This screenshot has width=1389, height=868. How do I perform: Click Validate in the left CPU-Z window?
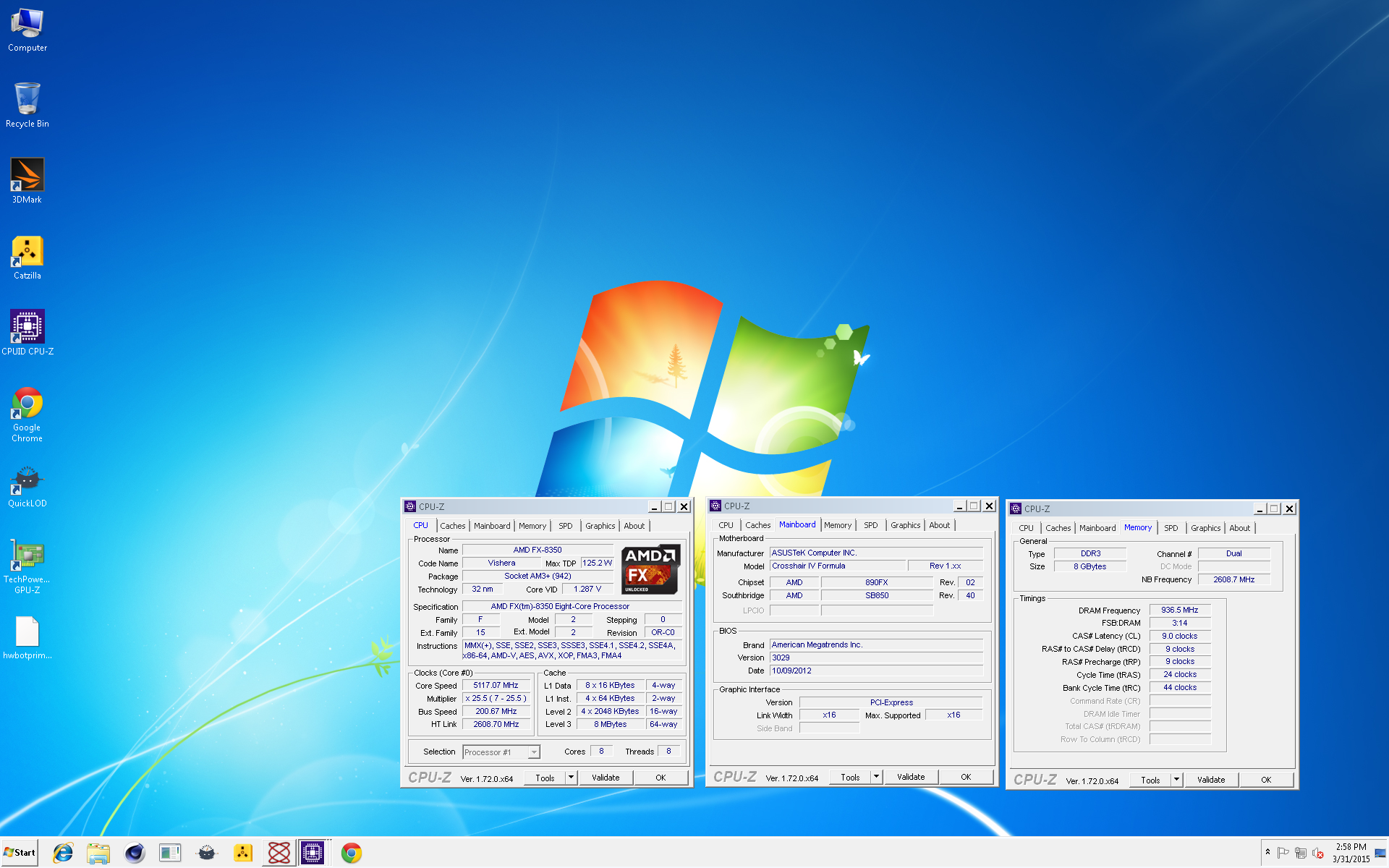pos(606,778)
